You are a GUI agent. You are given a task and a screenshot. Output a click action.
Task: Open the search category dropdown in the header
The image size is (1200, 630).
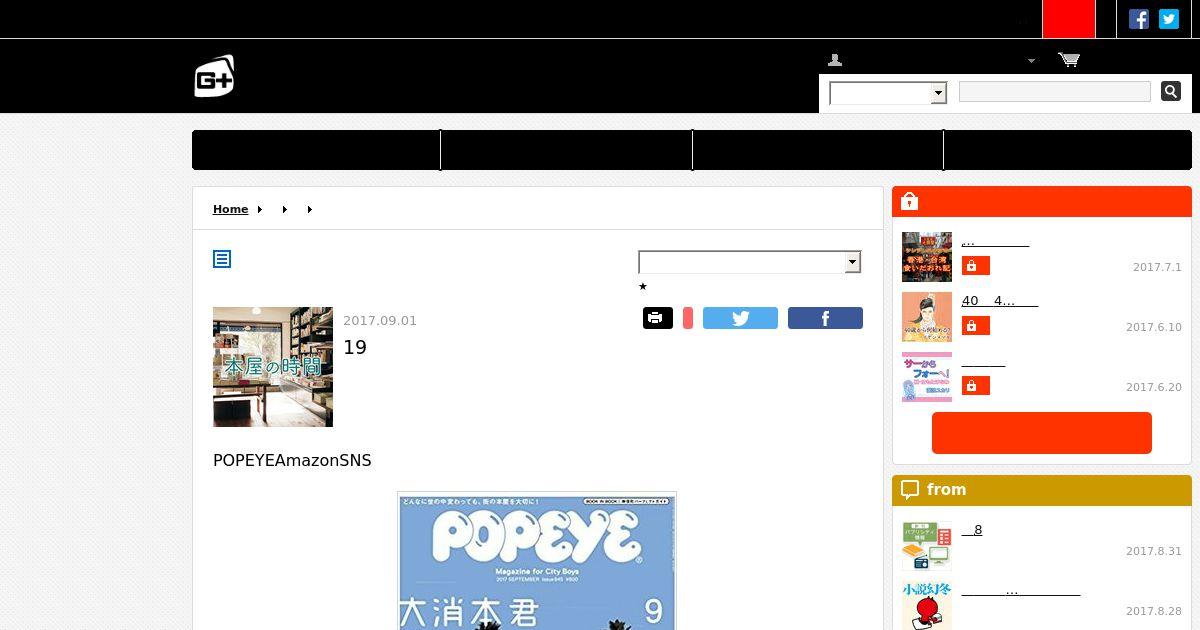tap(888, 93)
